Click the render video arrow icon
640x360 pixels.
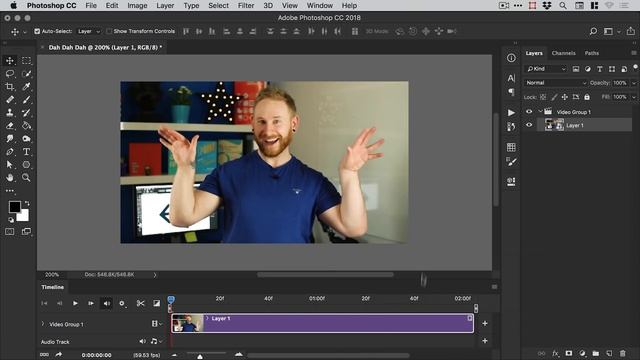(x=58, y=355)
